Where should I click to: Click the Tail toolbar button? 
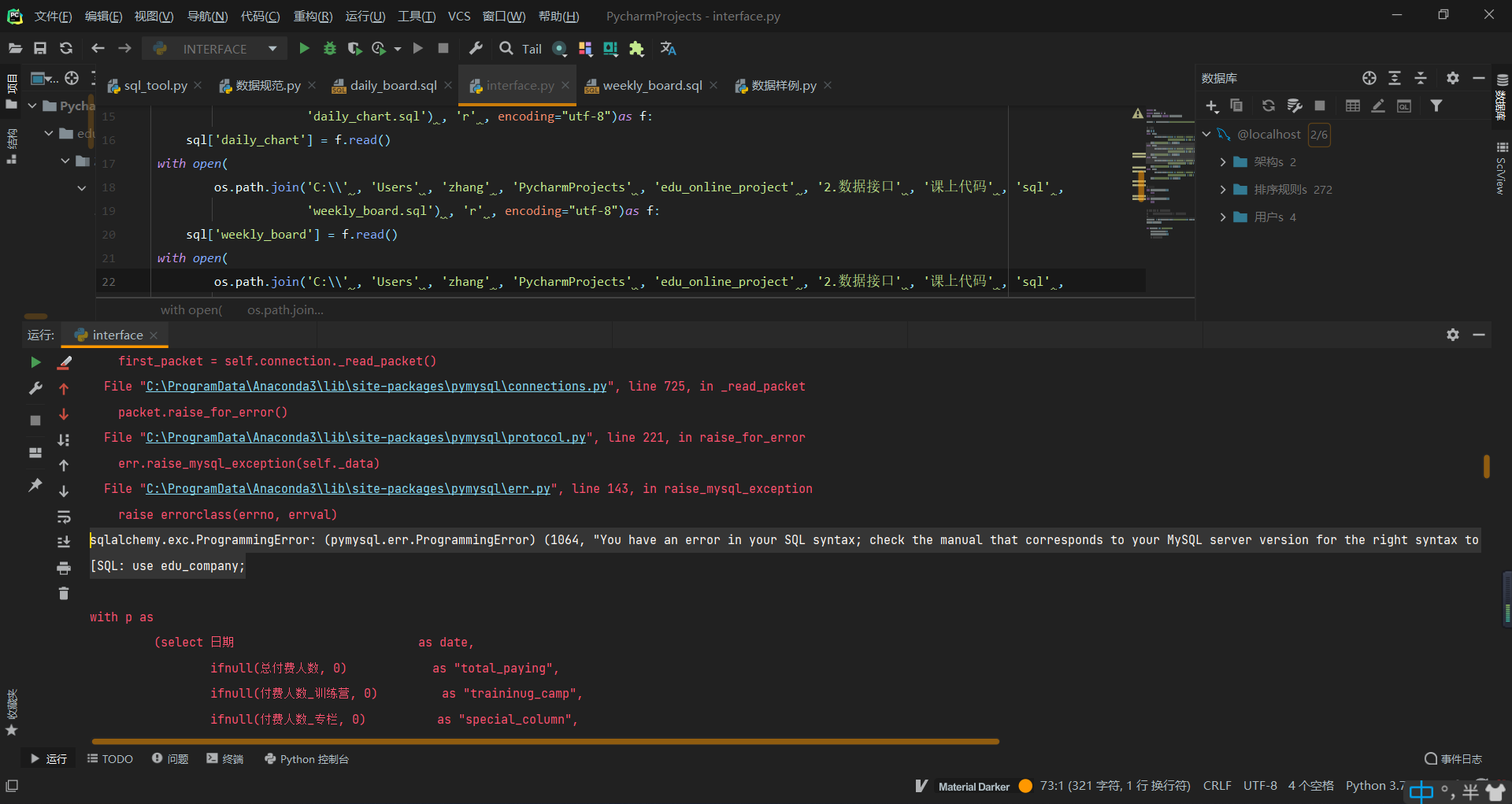(532, 49)
